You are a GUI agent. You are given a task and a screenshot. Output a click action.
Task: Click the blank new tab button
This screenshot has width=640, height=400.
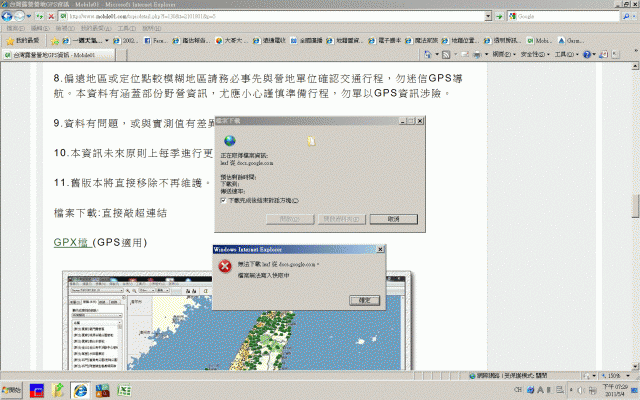tap(122, 55)
